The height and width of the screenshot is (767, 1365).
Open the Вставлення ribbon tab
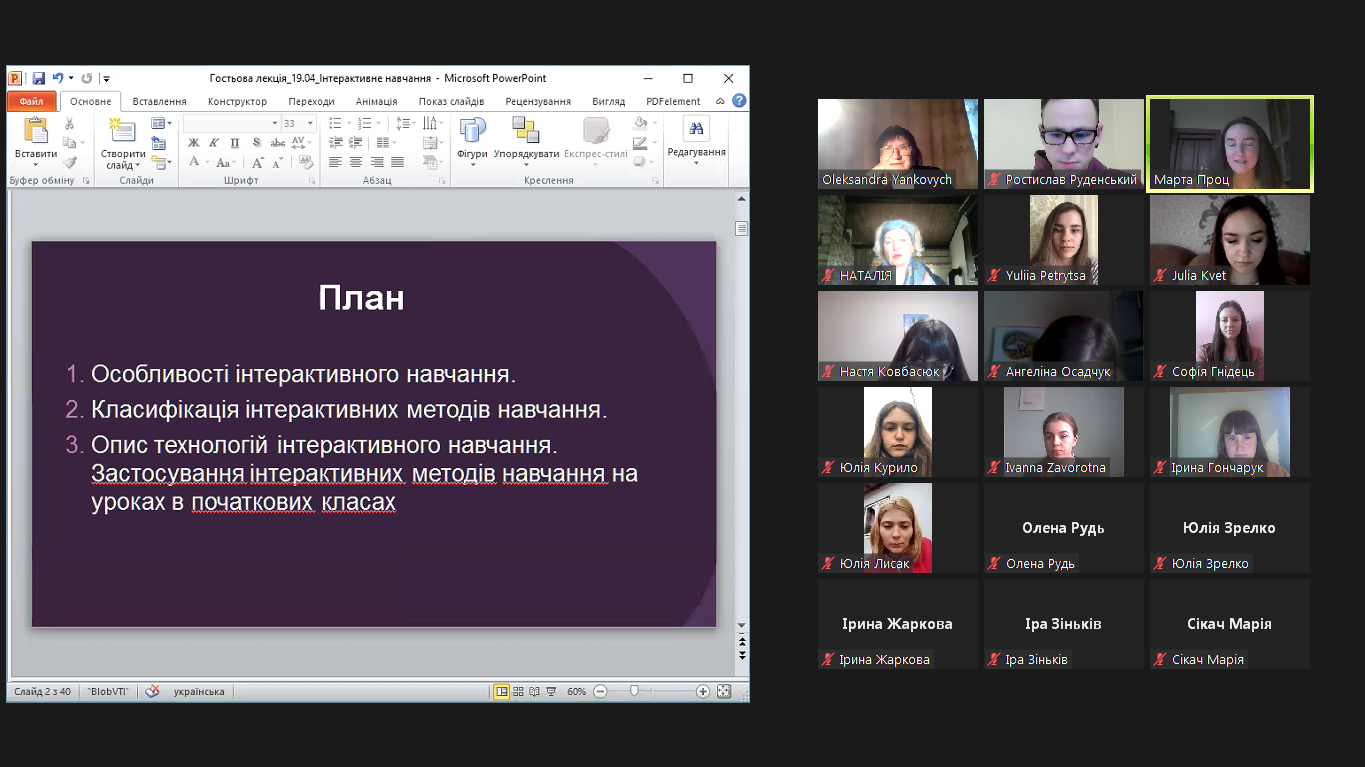coord(159,101)
